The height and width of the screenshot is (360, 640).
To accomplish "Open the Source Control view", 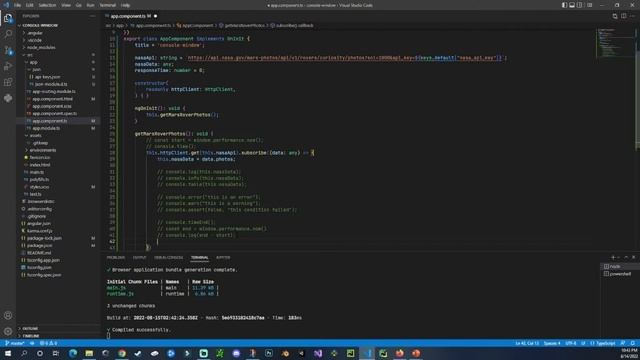I will (8, 50).
